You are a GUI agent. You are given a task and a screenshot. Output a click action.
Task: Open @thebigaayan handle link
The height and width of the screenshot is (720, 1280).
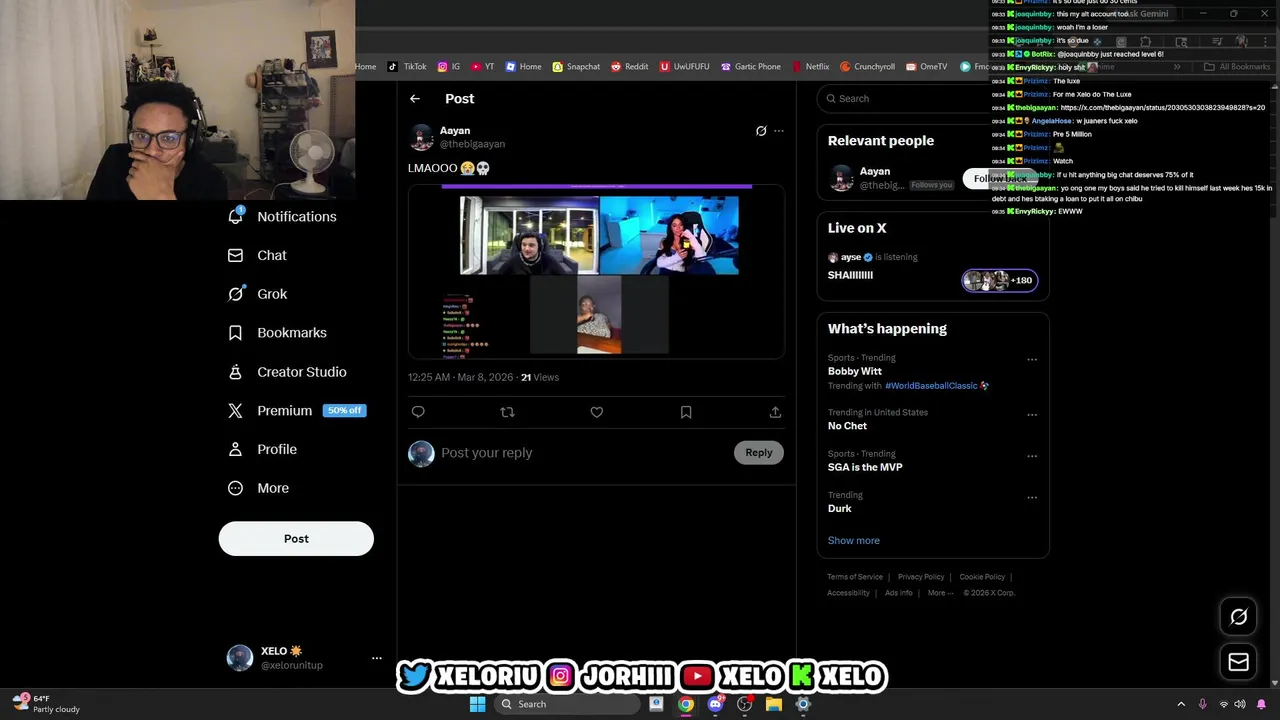click(x=472, y=144)
